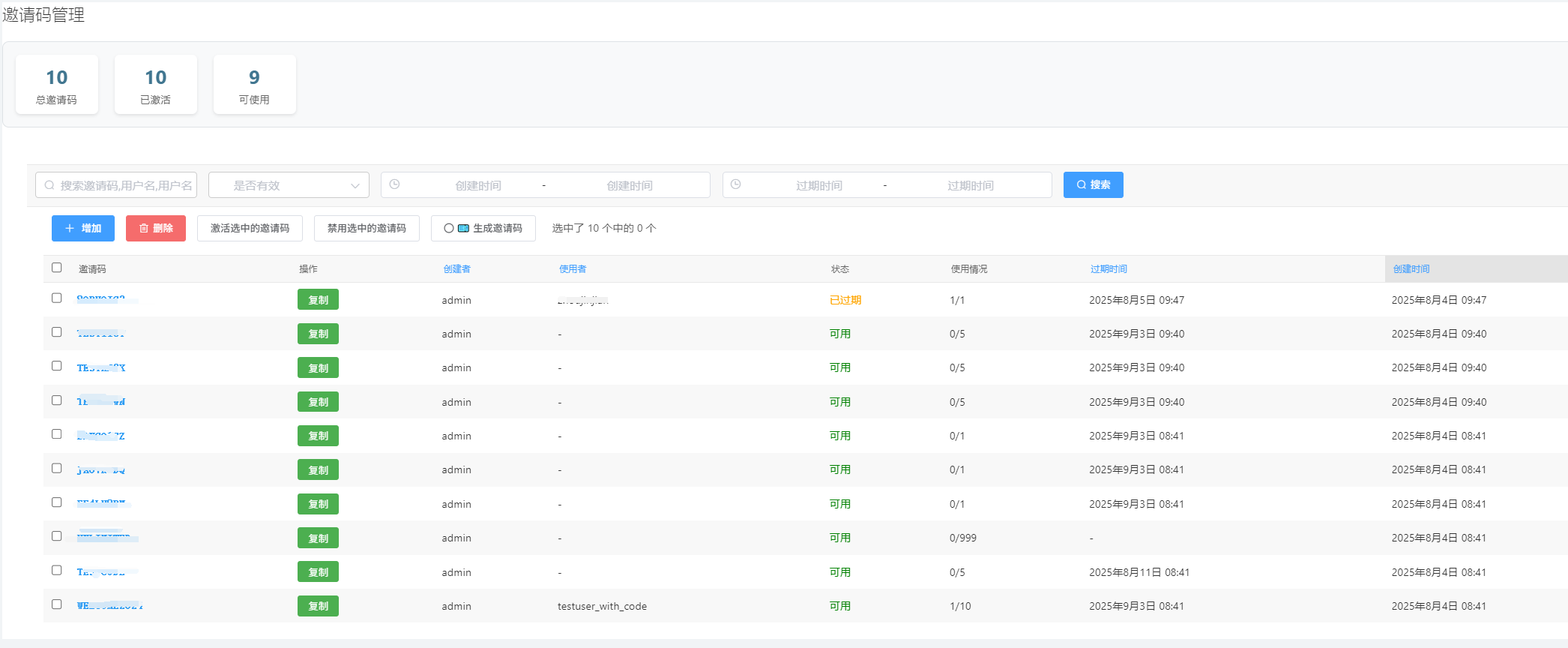
Task: Click the start 创建时间 date field
Action: (x=478, y=185)
